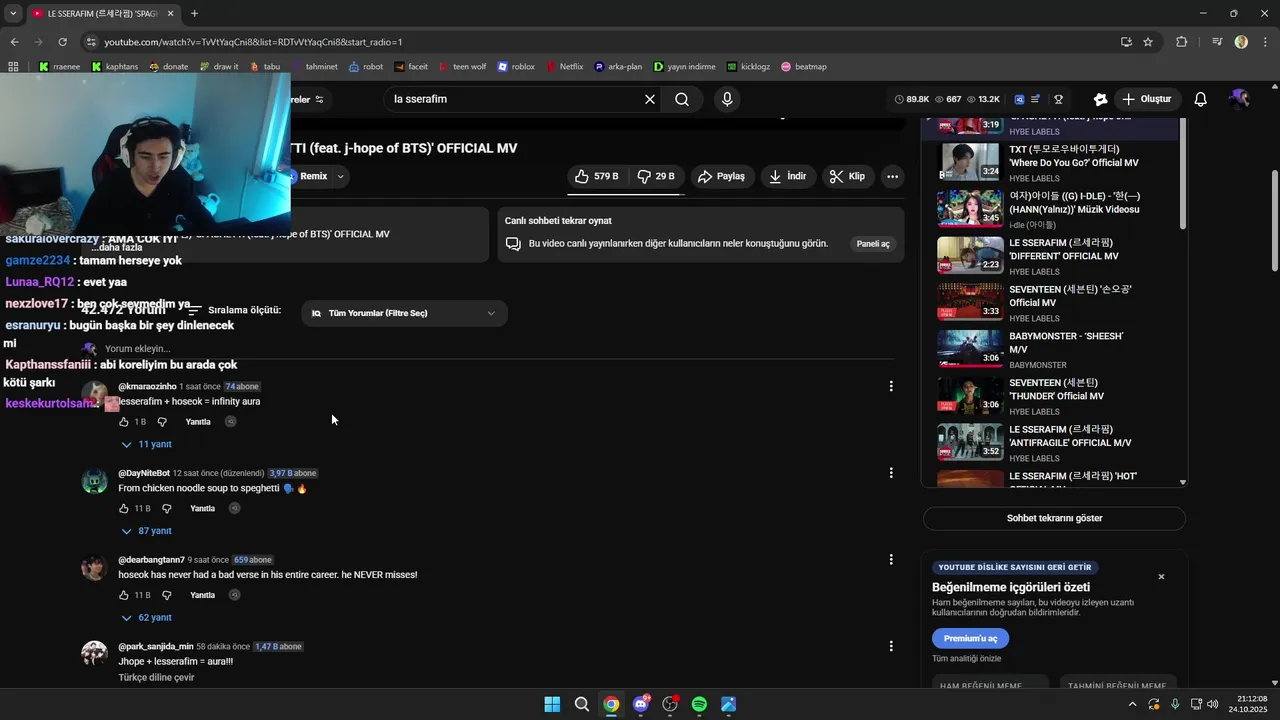
Task: Click the Oluştur create button
Action: [1146, 99]
